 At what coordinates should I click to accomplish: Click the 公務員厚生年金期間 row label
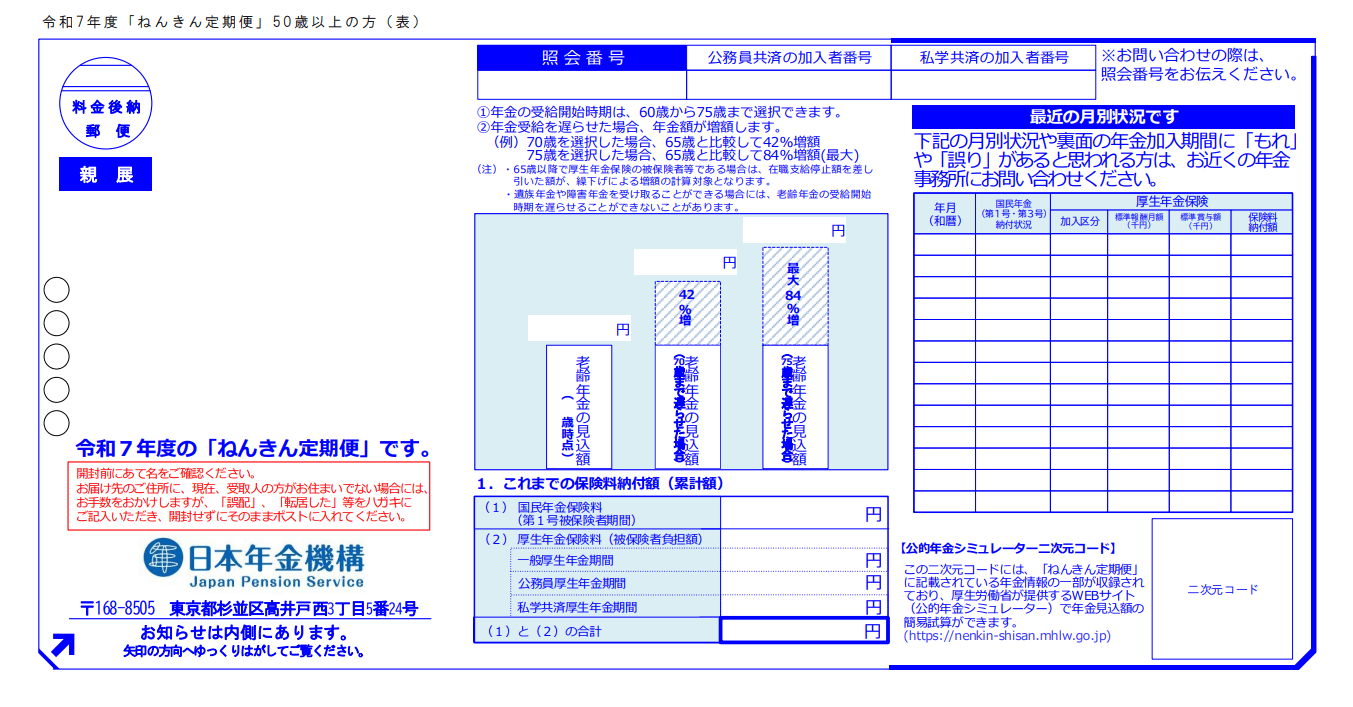coord(615,583)
